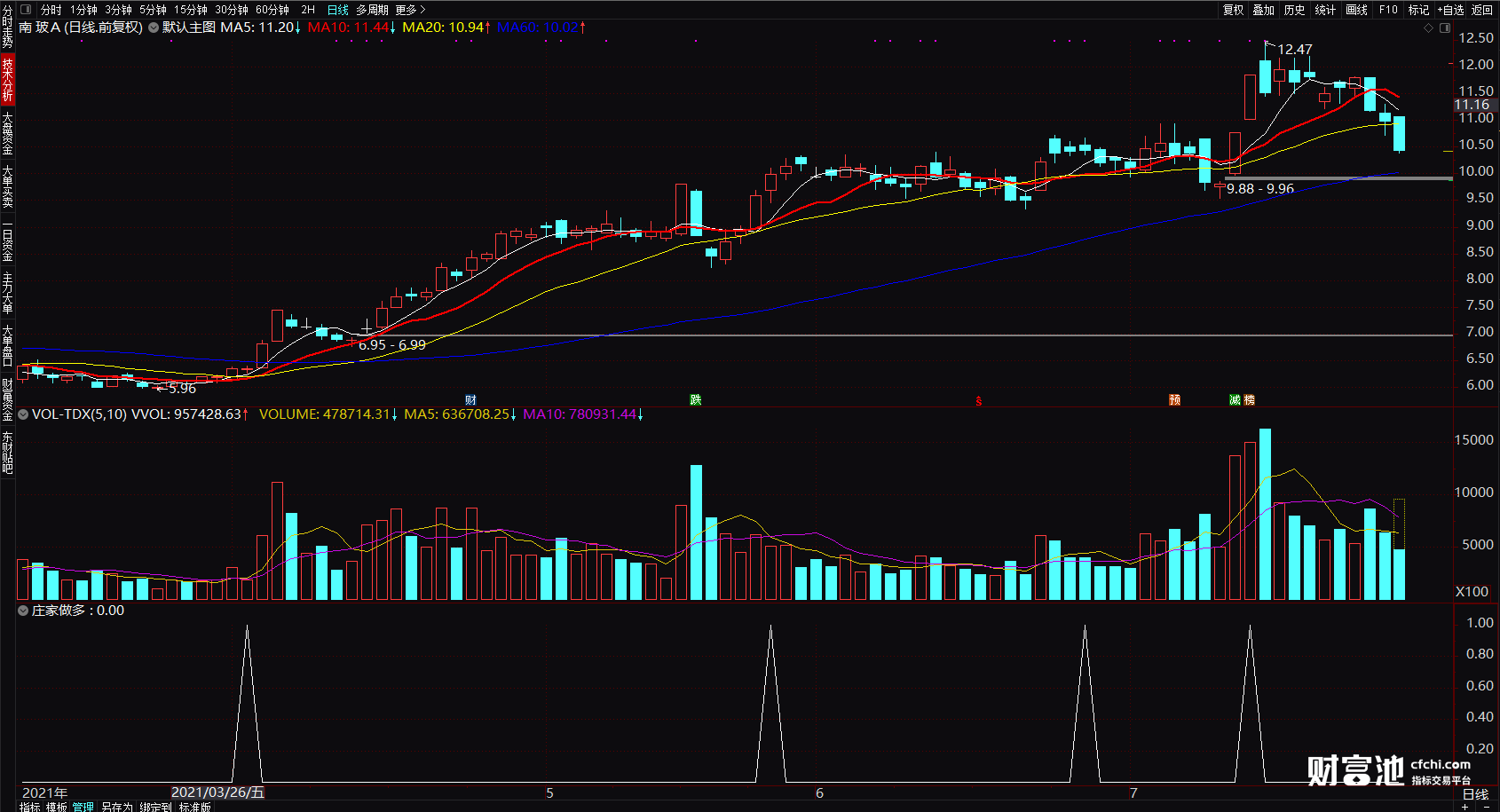This screenshot has height=812, width=1500.
Task: Select the 1分钟 timeframe
Action: pos(83,10)
